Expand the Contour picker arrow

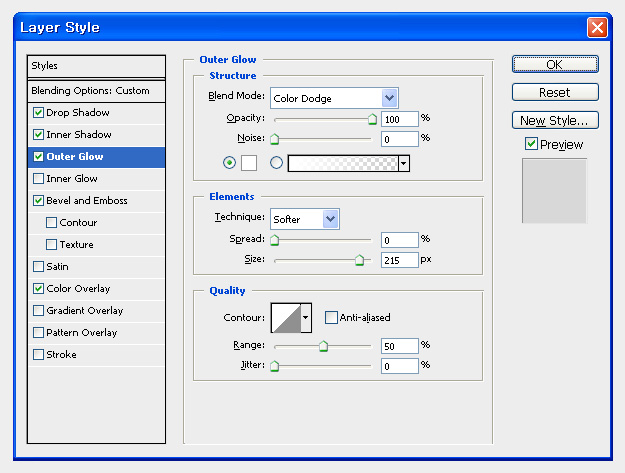tap(306, 318)
